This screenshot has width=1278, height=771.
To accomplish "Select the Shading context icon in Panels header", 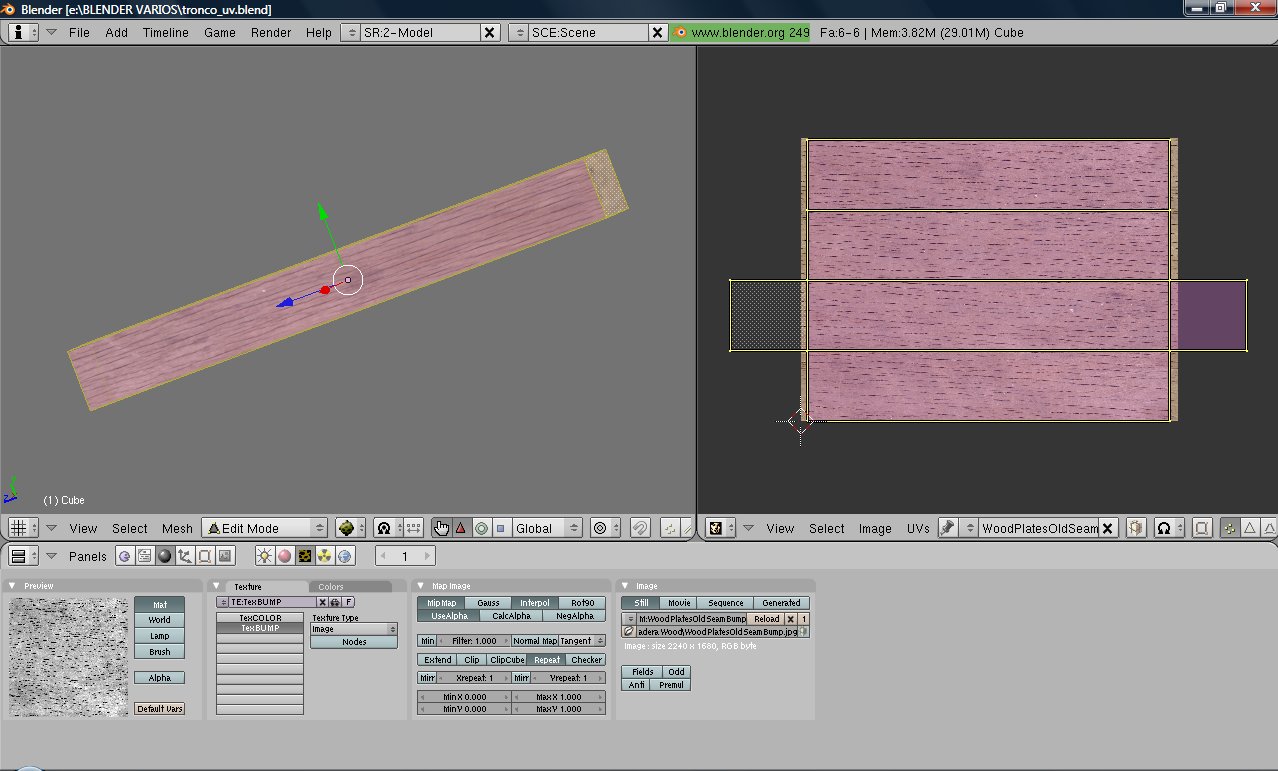I will pos(165,556).
